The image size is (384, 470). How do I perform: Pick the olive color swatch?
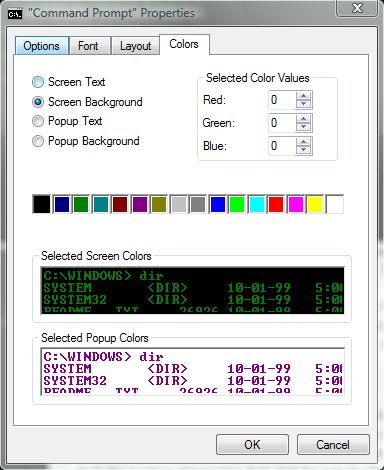pos(159,204)
